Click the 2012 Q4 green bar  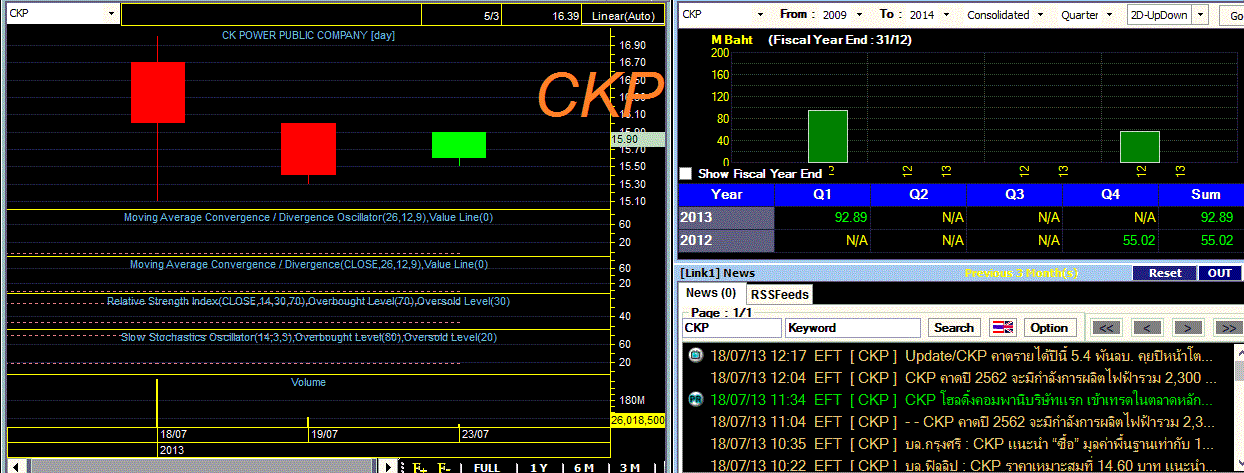click(x=1140, y=146)
